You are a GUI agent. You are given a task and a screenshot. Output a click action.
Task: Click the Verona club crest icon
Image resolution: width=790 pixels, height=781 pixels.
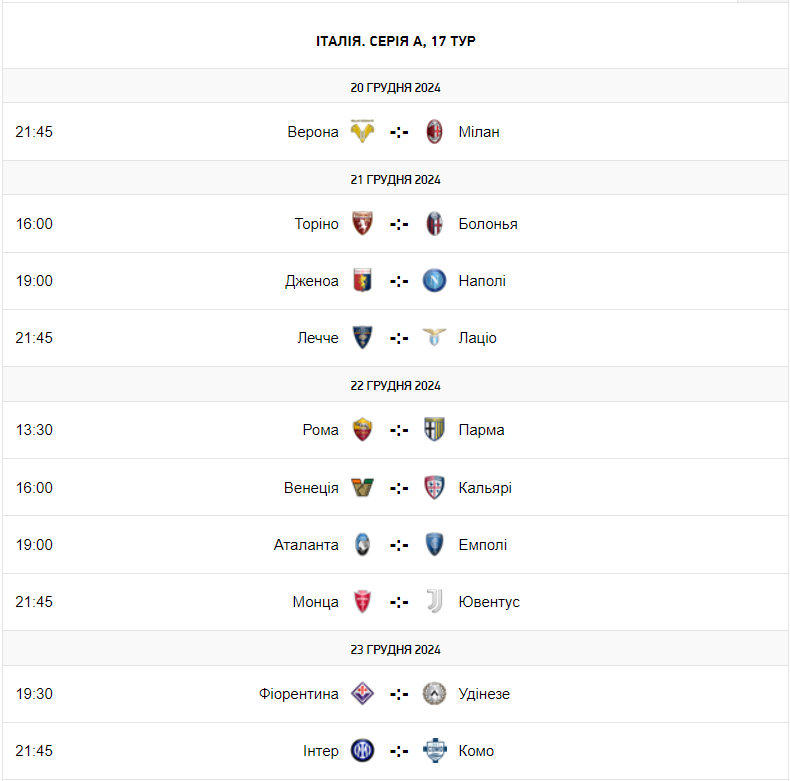pyautogui.click(x=362, y=132)
